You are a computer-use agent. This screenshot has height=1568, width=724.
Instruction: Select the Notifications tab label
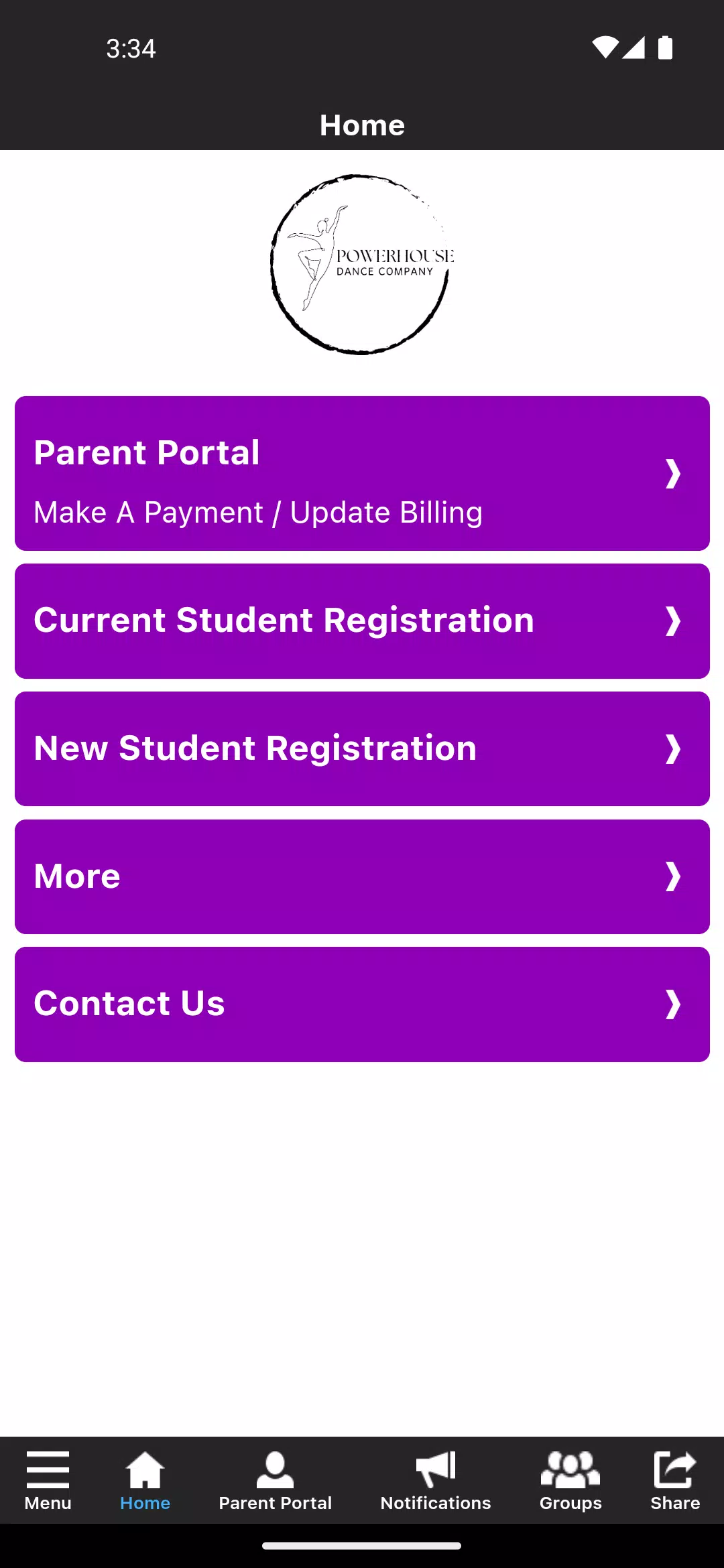point(436,1503)
